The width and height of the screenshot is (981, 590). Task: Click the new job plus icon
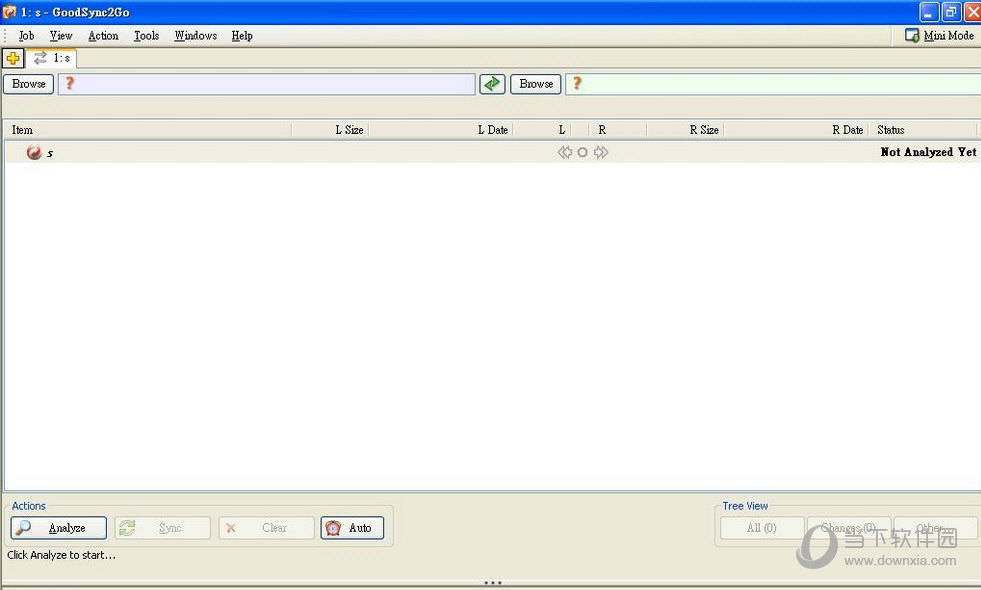(13, 58)
